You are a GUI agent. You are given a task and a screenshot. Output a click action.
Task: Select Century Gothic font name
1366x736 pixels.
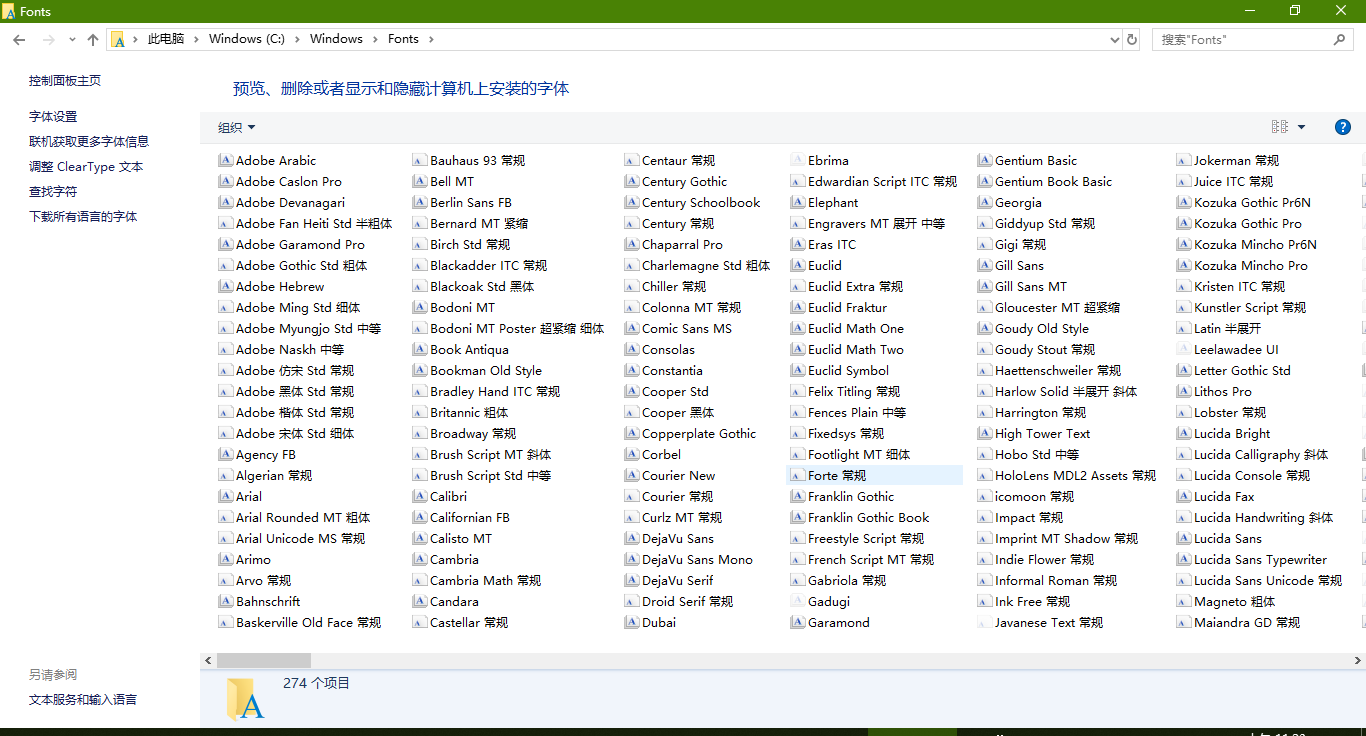point(684,181)
